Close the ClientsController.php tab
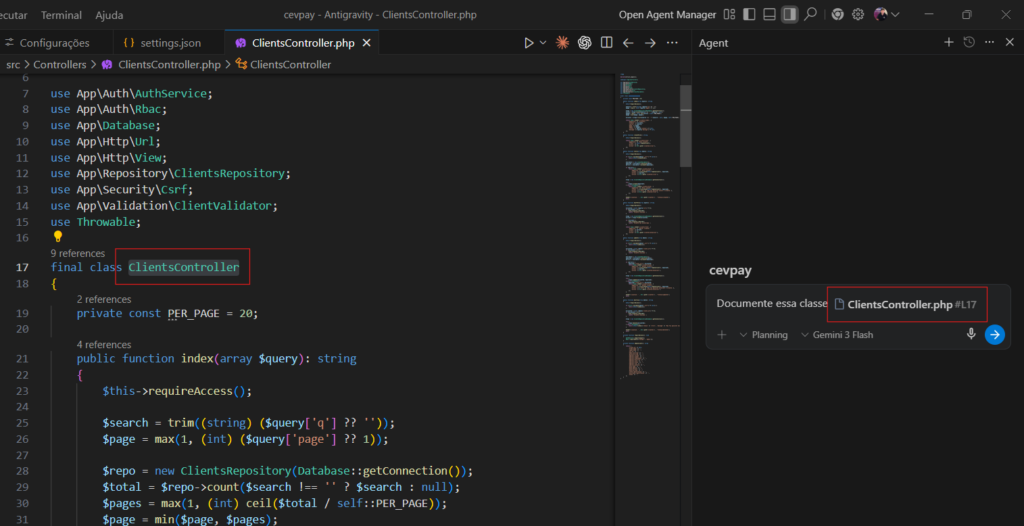 coord(366,43)
